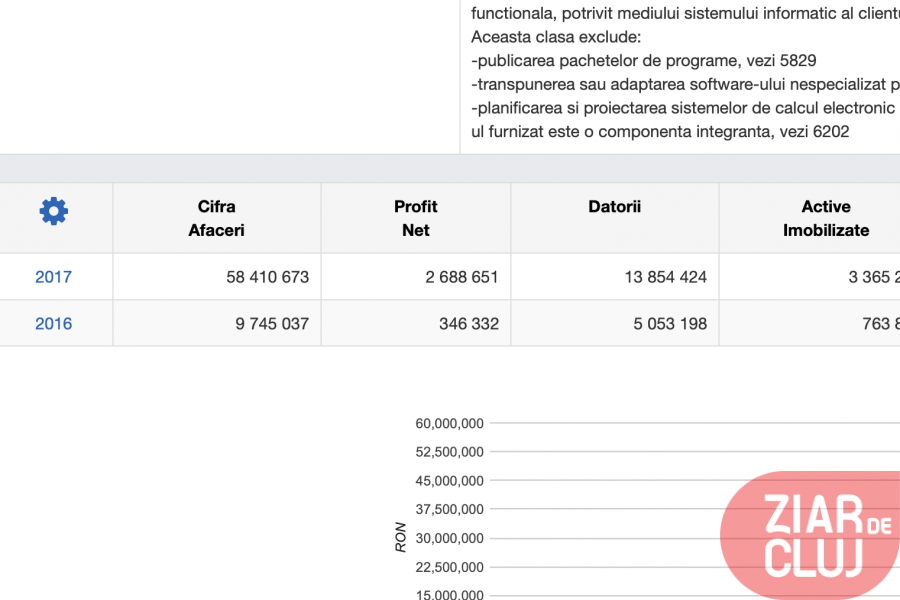Image resolution: width=900 pixels, height=600 pixels.
Task: Select the 37,500,000 chart axis label
Action: (449, 509)
